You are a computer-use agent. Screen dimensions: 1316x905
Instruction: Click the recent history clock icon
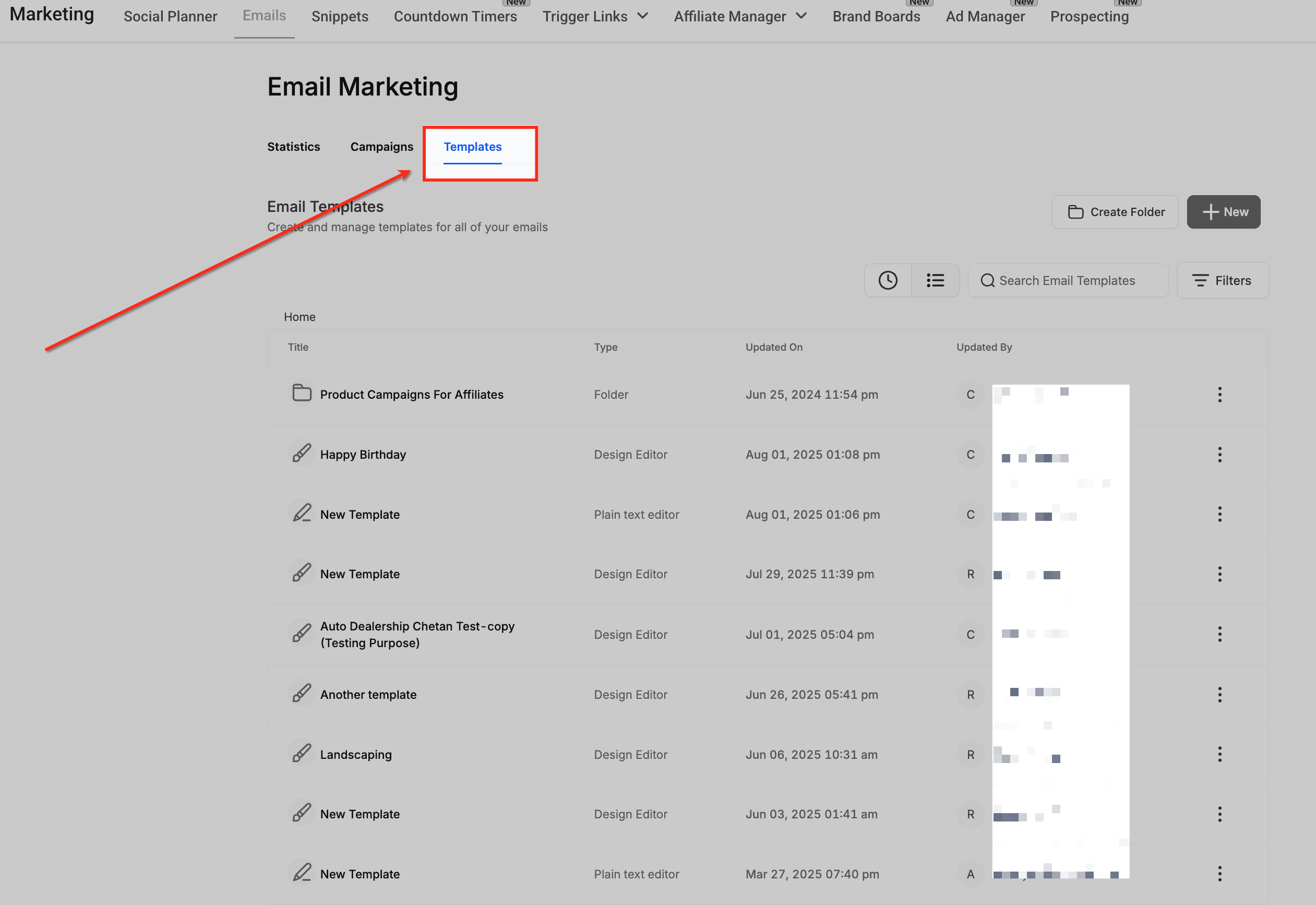888,280
